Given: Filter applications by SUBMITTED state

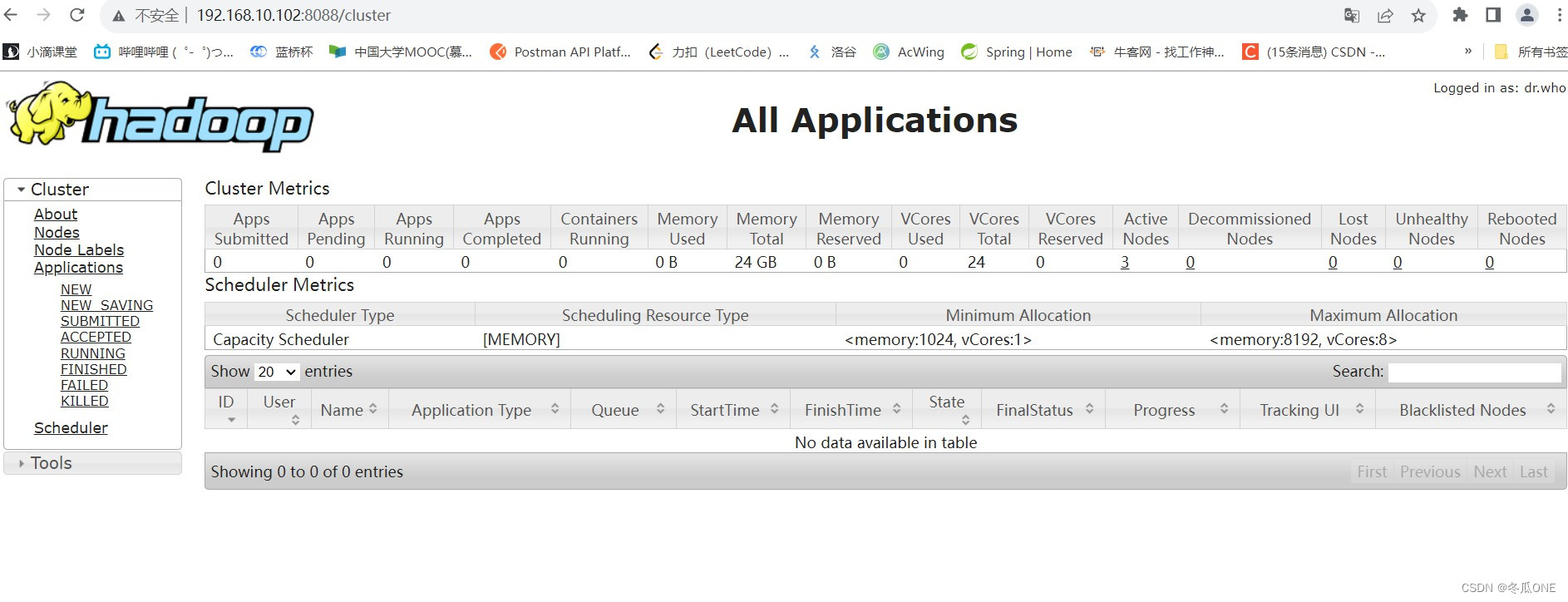Looking at the screenshot, I should coord(100,321).
